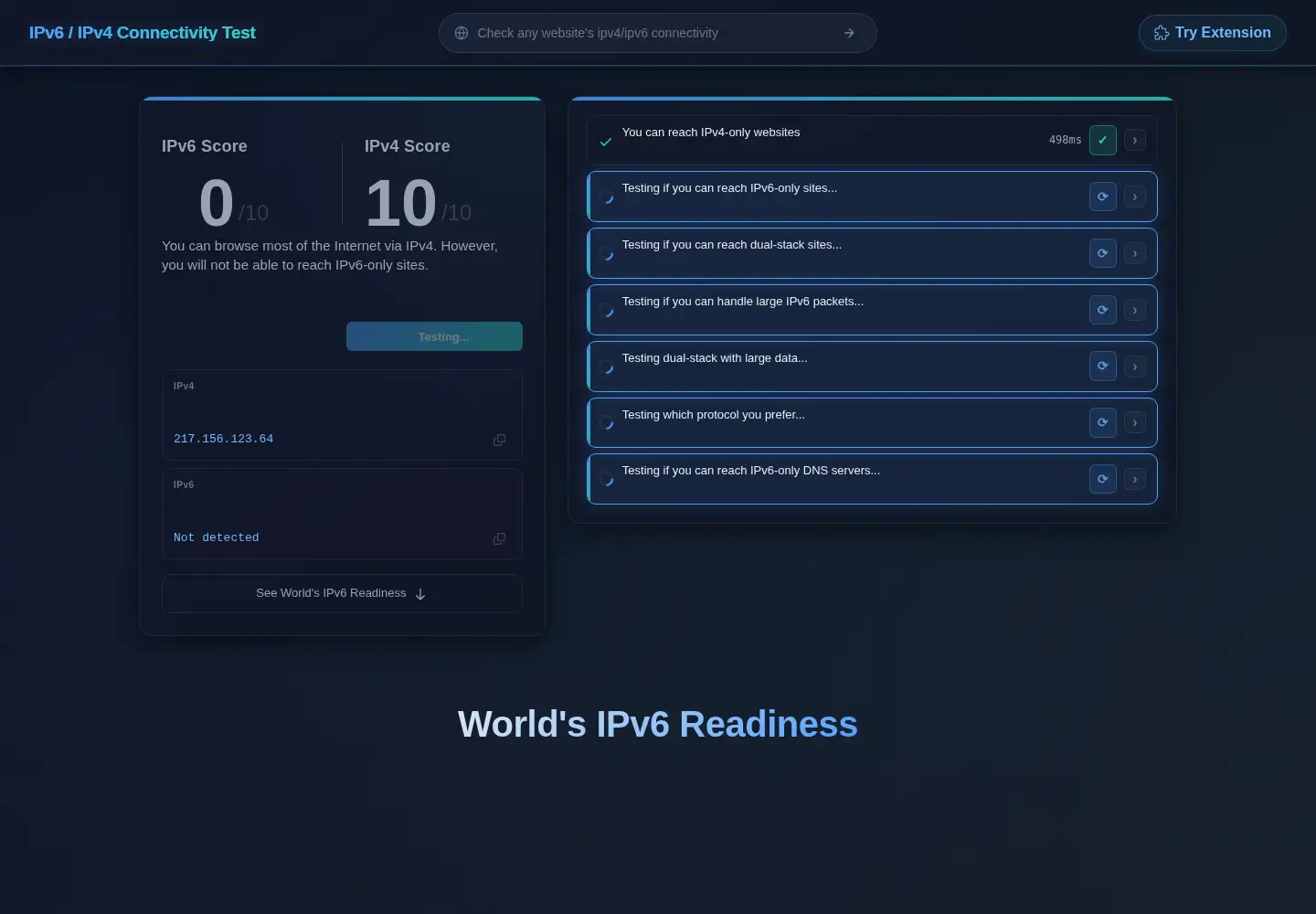This screenshot has height=914, width=1316.
Task: Click the IPv6 Score heading
Action: click(205, 146)
